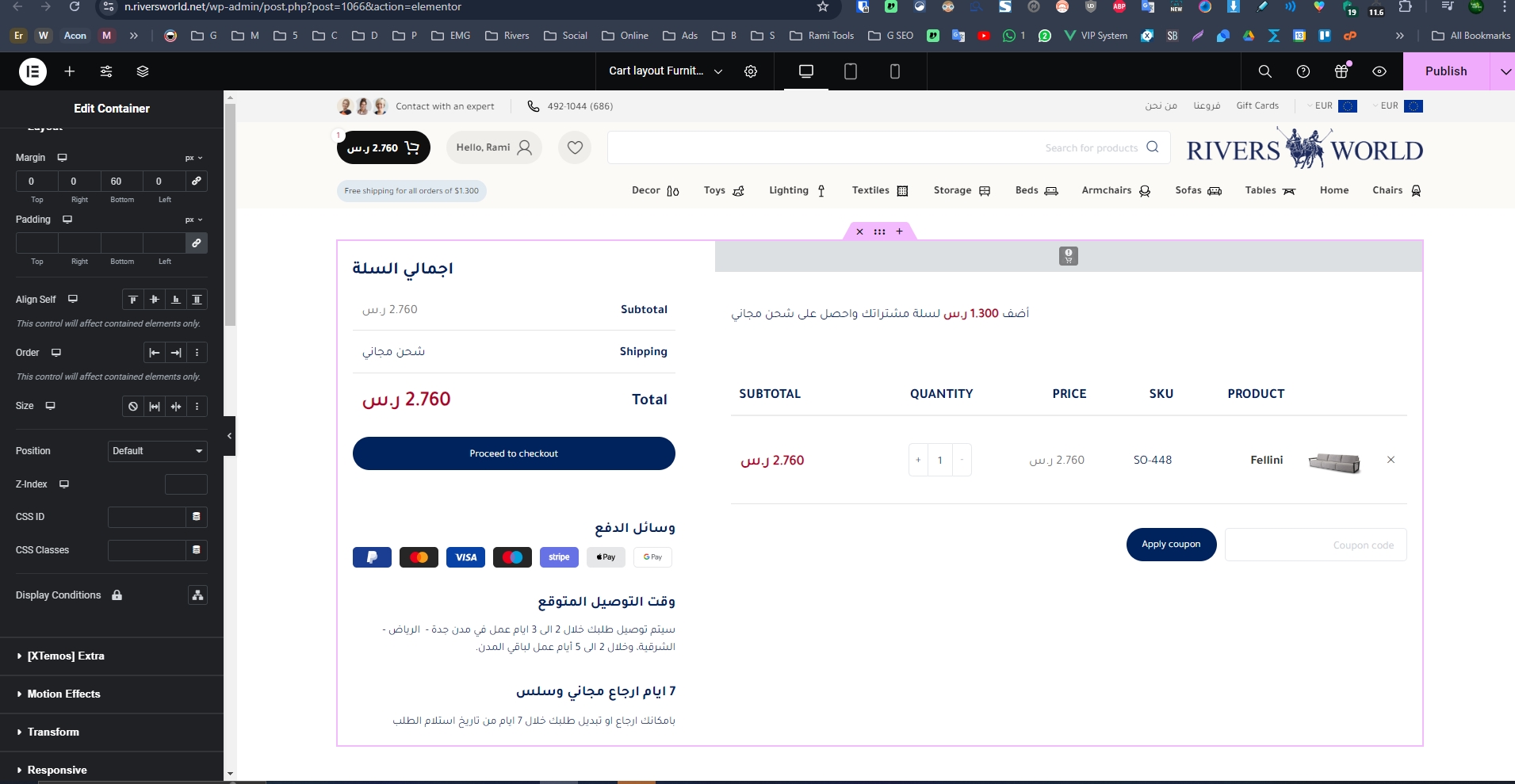Set Size to shrink
1515x784 pixels.
[176, 406]
